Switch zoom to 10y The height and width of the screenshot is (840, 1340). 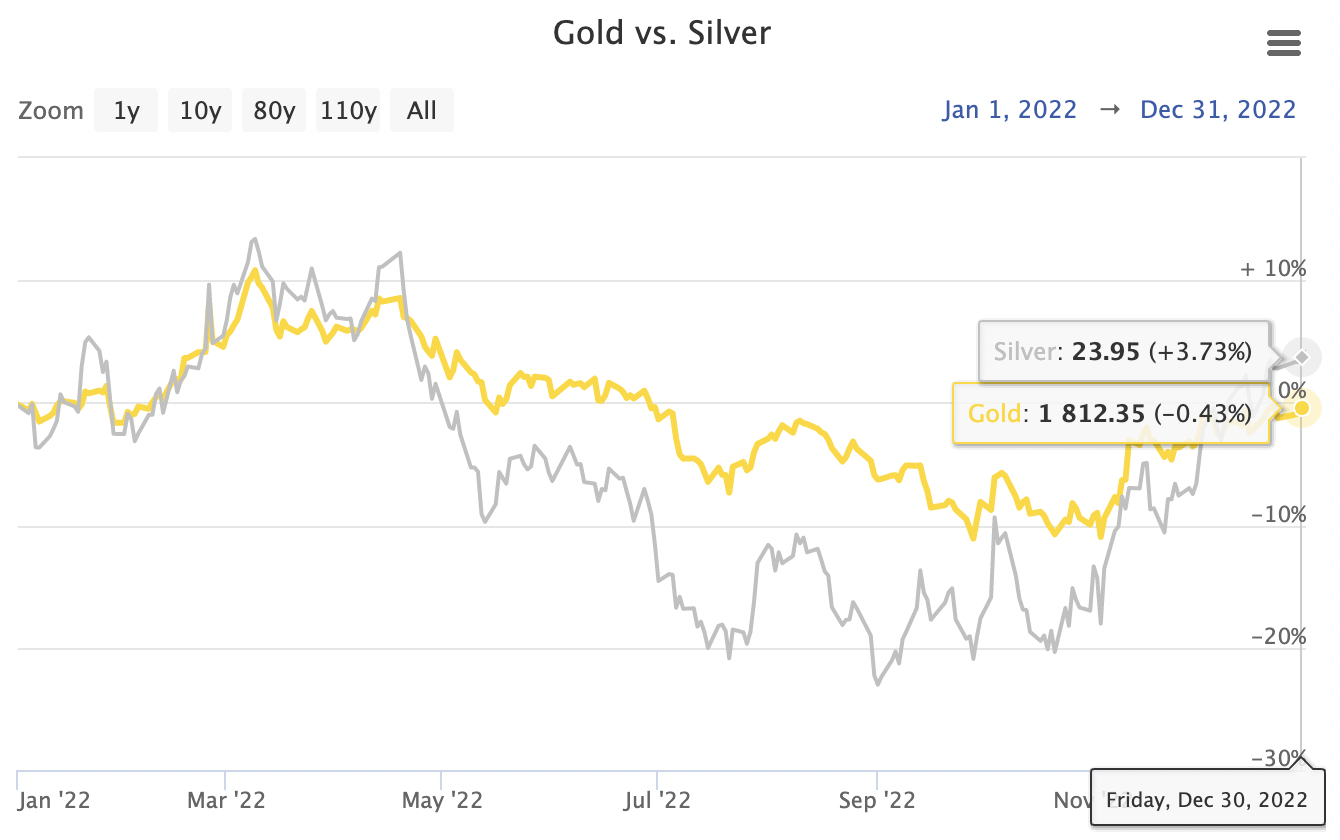[x=200, y=110]
